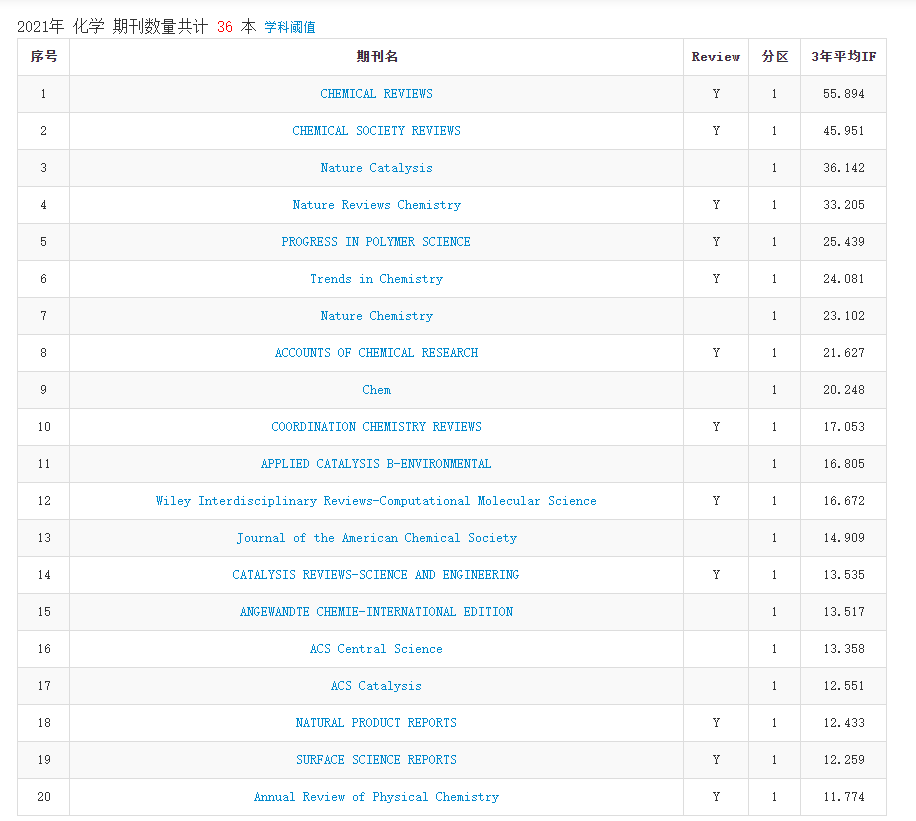Select PROGRESS IN POLYMER SCIENCE link
This screenshot has height=821, width=916.
tap(376, 241)
